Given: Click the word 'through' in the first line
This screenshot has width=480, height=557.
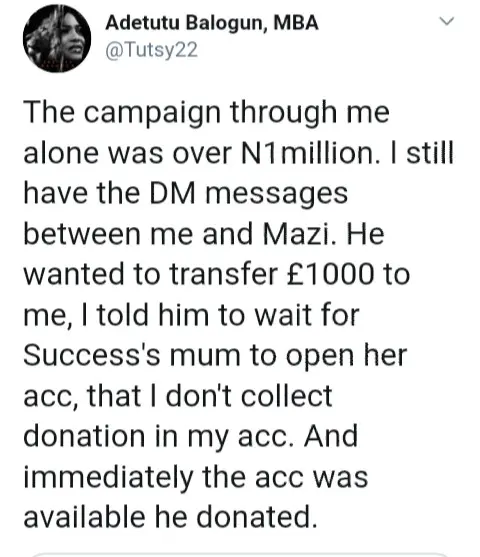Looking at the screenshot, I should pos(283,113).
